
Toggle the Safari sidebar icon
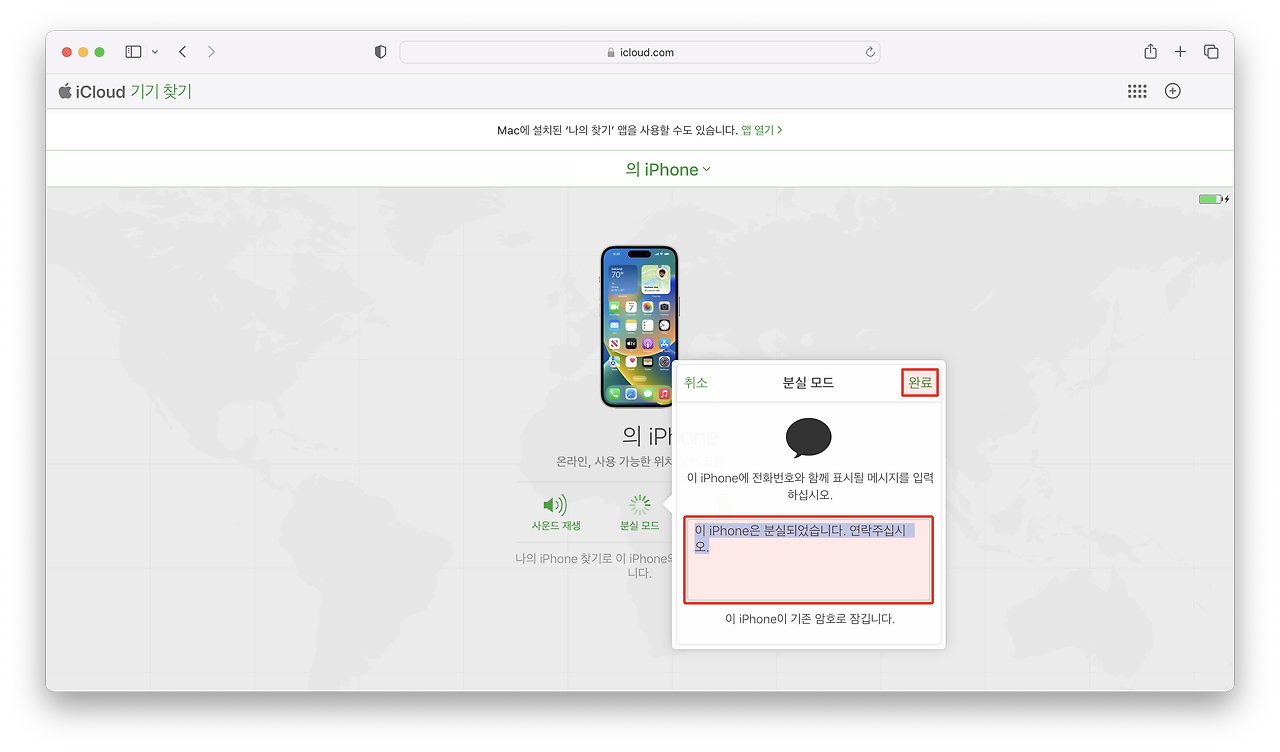click(x=133, y=52)
